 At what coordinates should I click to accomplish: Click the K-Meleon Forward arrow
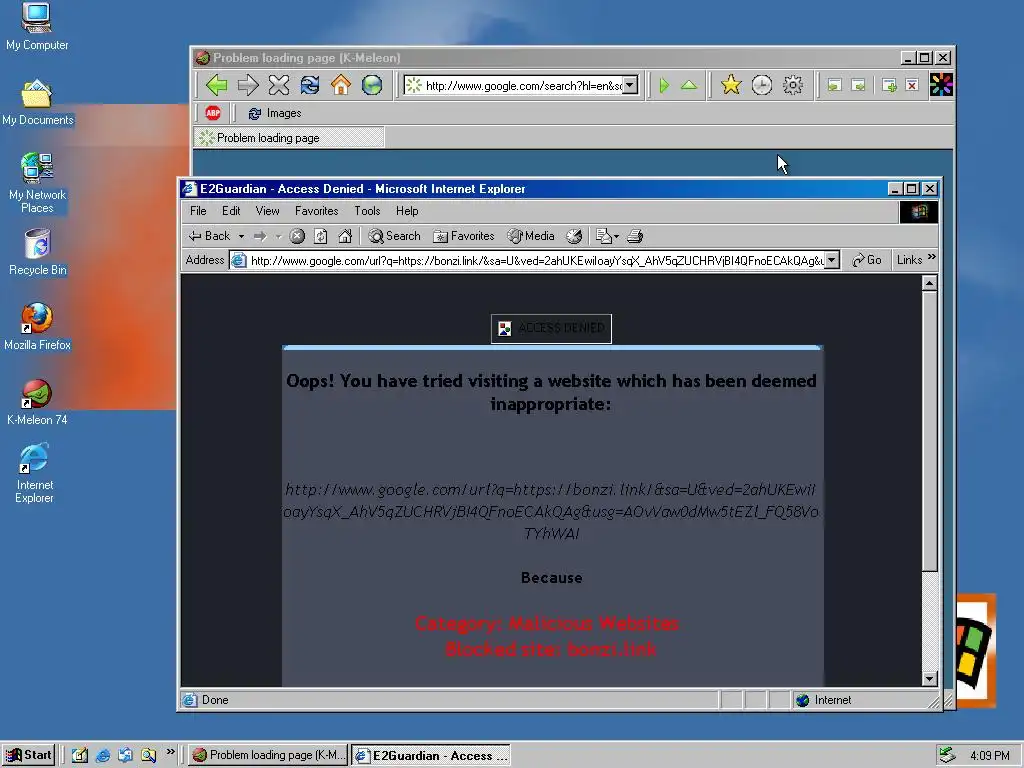coord(248,85)
